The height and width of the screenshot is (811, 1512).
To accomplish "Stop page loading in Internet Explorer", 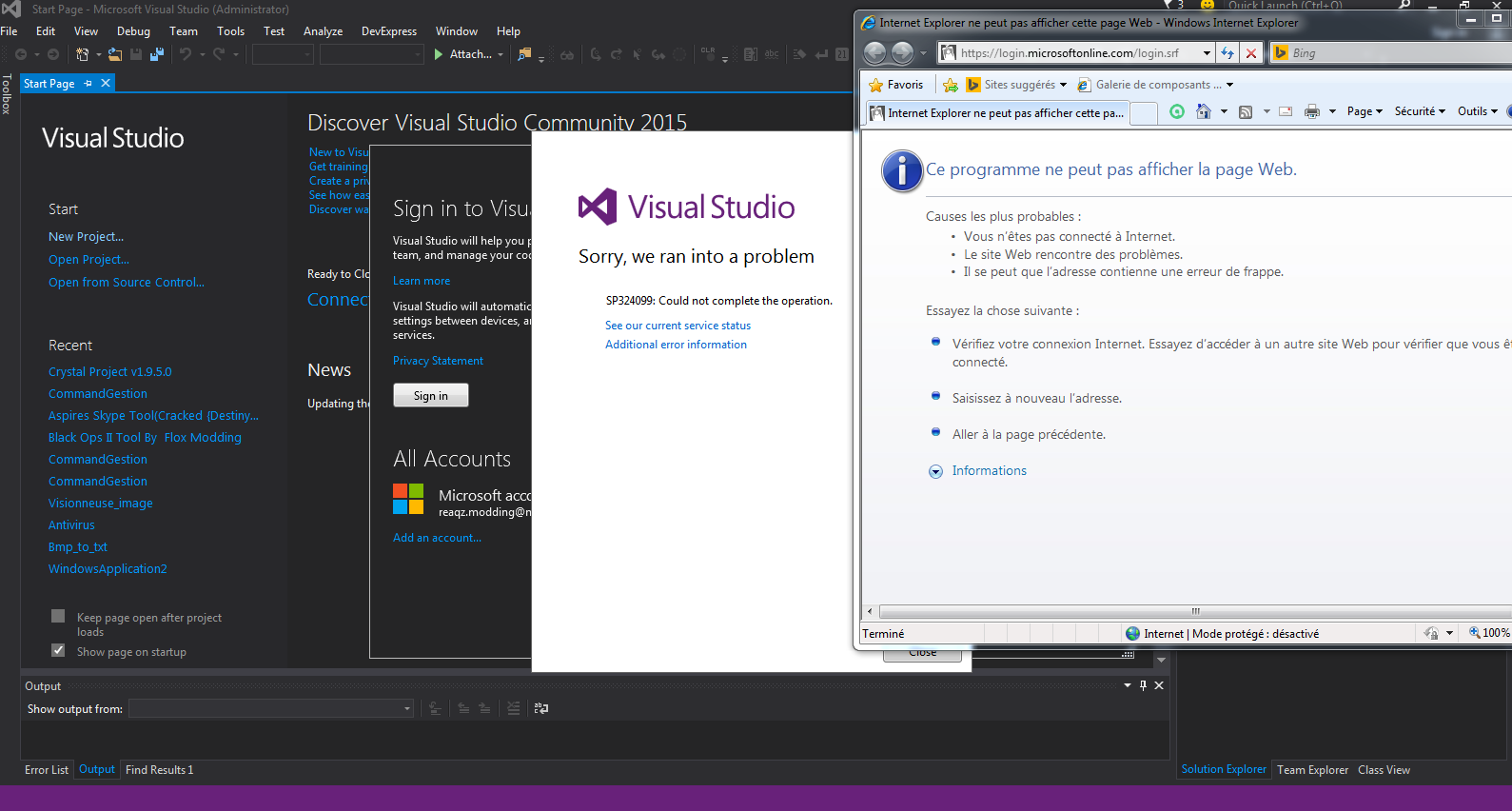I will [x=1251, y=53].
